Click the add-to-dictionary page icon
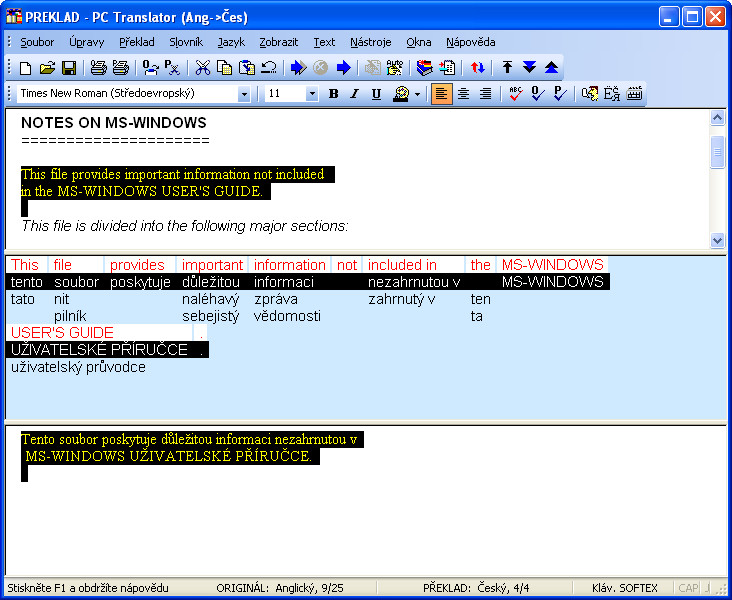This screenshot has width=732, height=600. click(447, 68)
